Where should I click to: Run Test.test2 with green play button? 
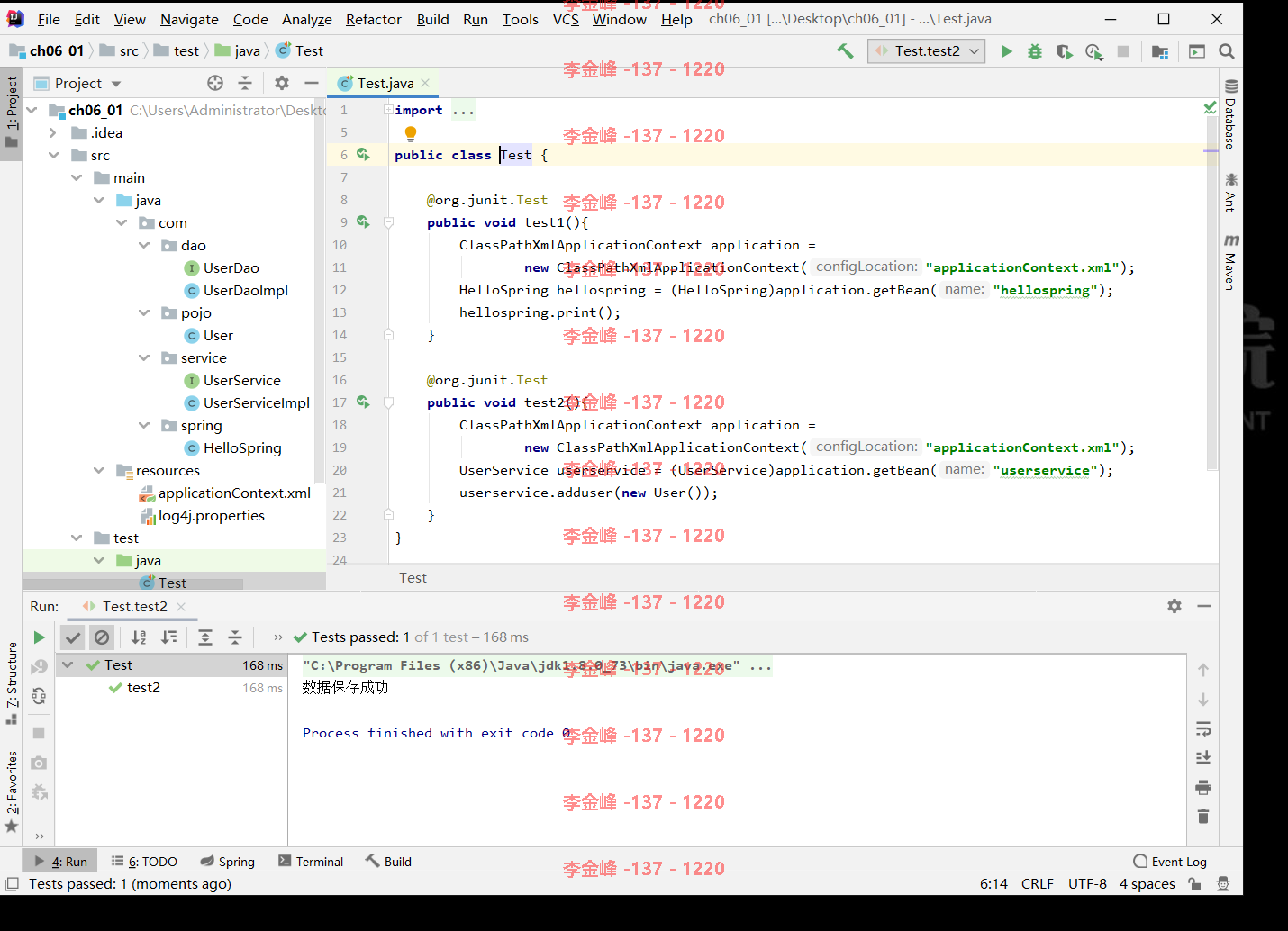click(x=1006, y=51)
